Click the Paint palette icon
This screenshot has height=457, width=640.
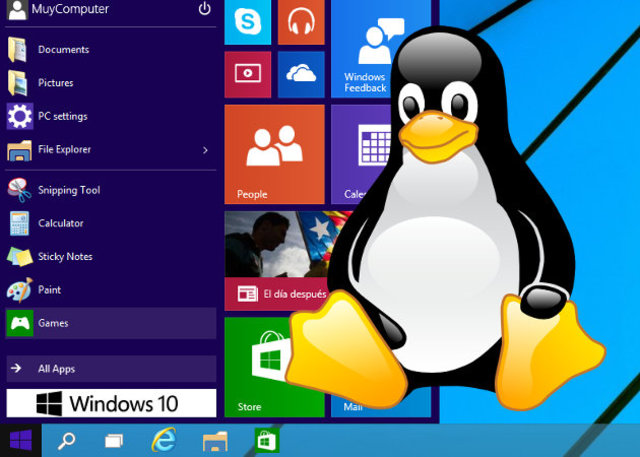(19, 290)
